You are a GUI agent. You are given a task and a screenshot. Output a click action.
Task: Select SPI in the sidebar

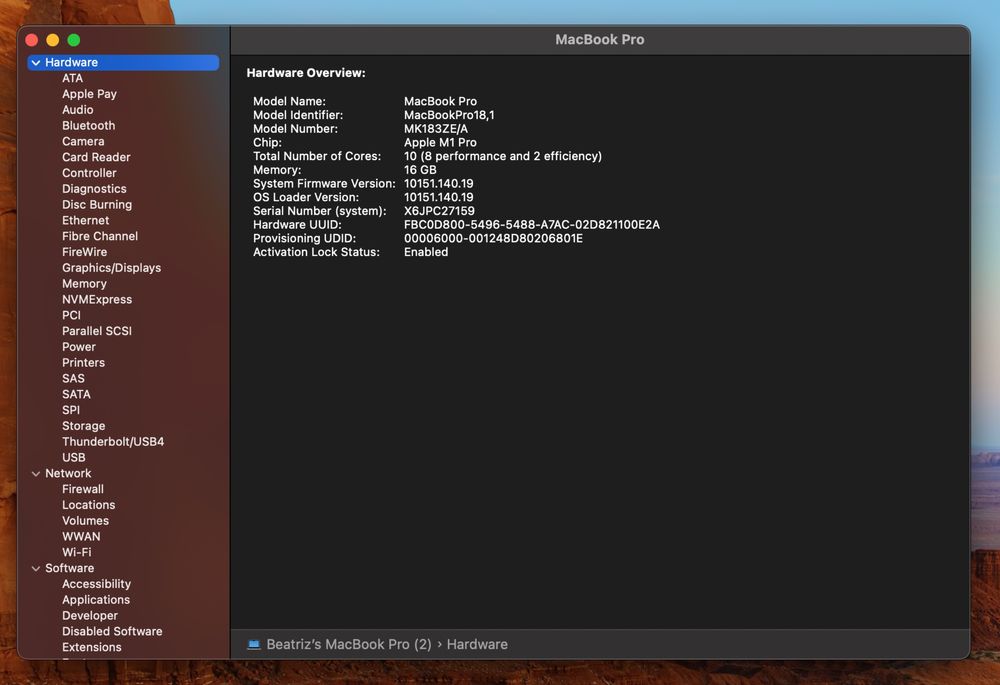coord(71,410)
